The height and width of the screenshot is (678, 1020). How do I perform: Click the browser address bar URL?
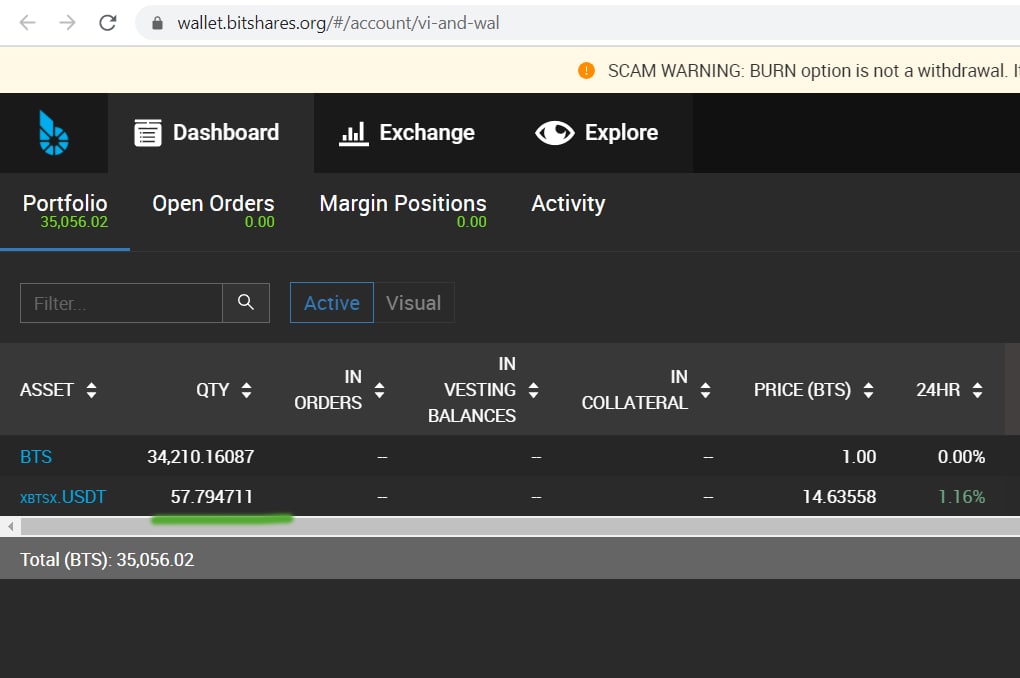338,23
